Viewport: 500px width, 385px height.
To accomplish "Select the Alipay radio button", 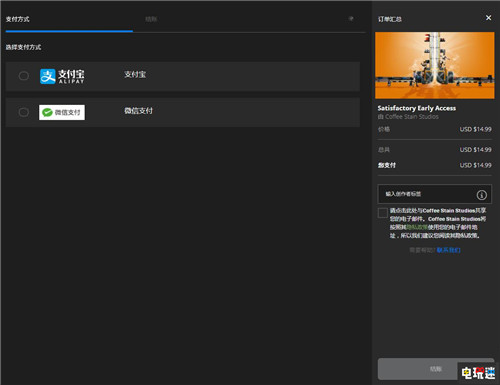I will pos(24,76).
